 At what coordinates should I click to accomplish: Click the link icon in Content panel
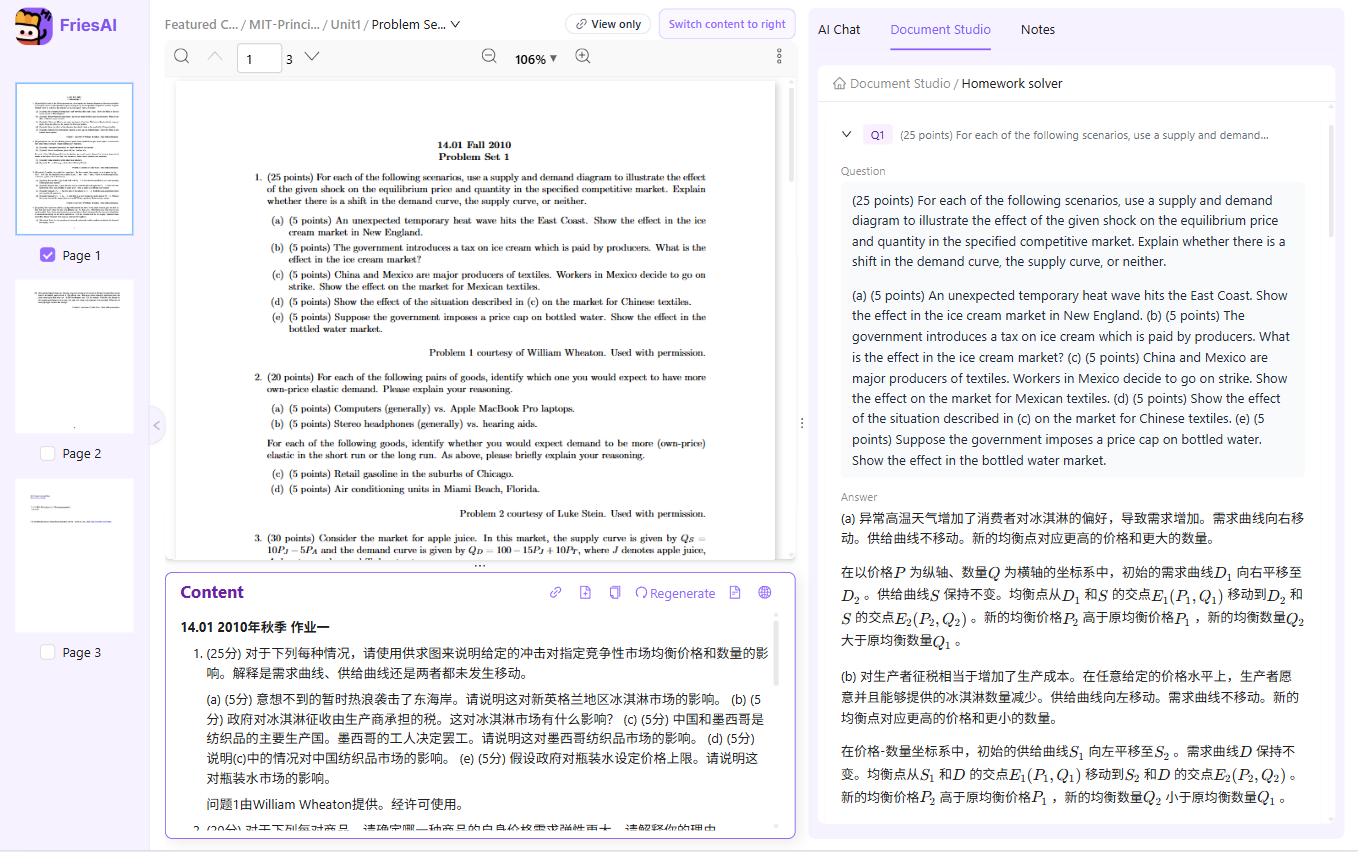point(556,593)
